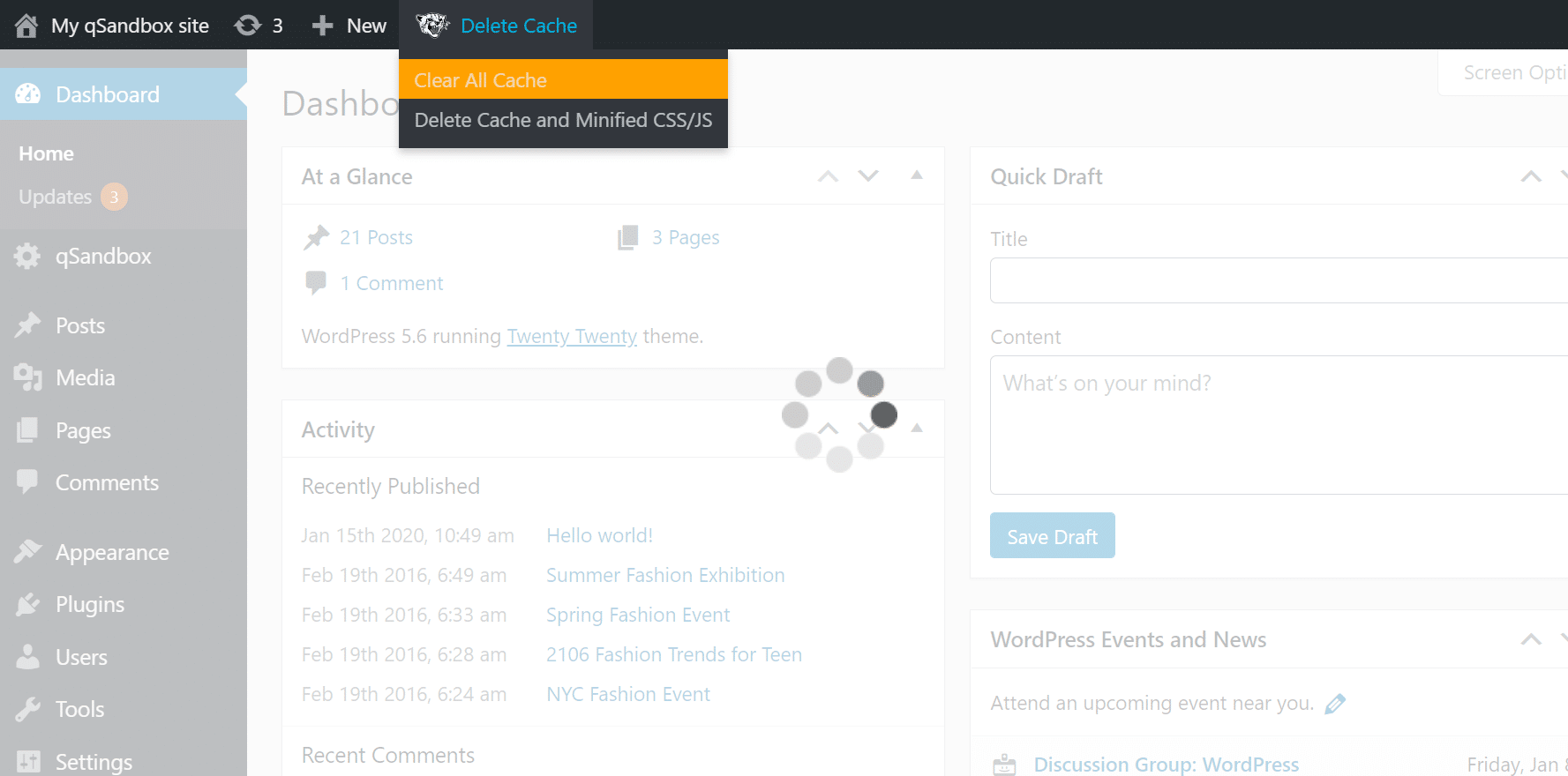This screenshot has height=776, width=1568.
Task: Click the Recently Published heading
Action: point(391,486)
